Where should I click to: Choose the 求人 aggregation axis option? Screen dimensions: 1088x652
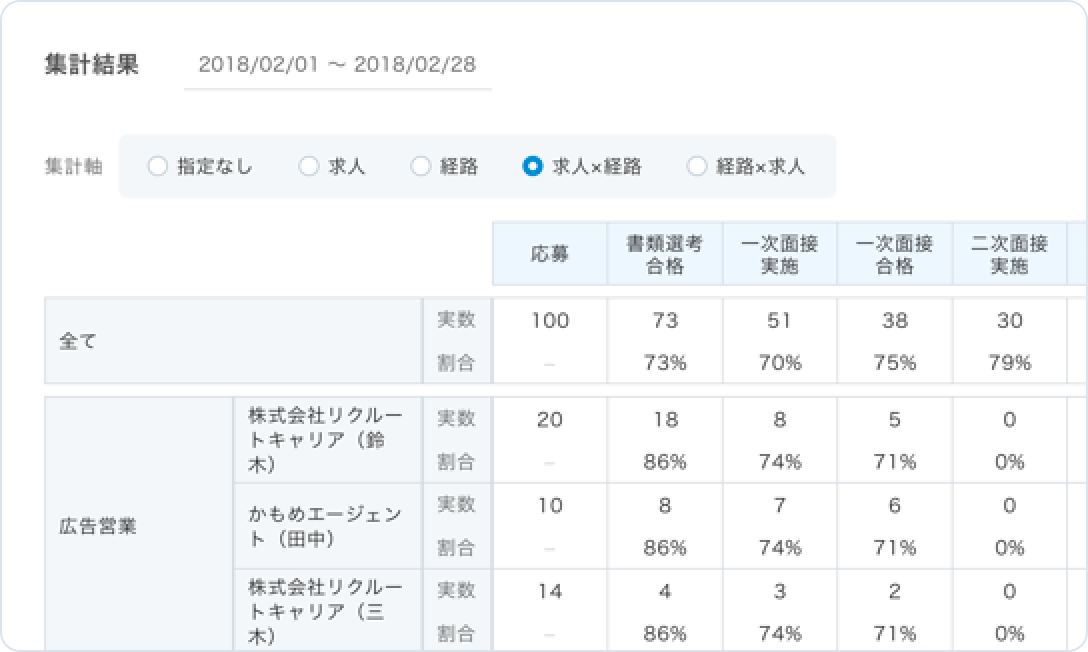pyautogui.click(x=309, y=167)
